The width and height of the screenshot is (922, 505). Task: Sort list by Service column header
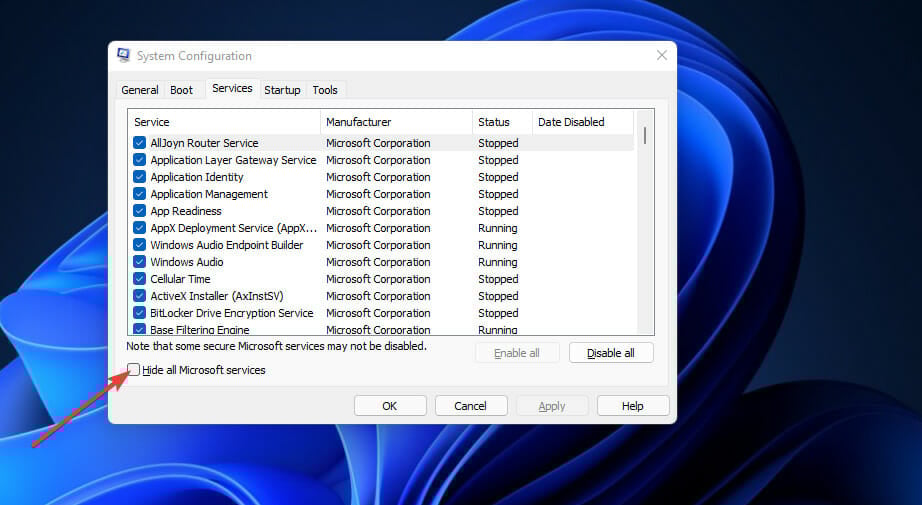pos(224,122)
